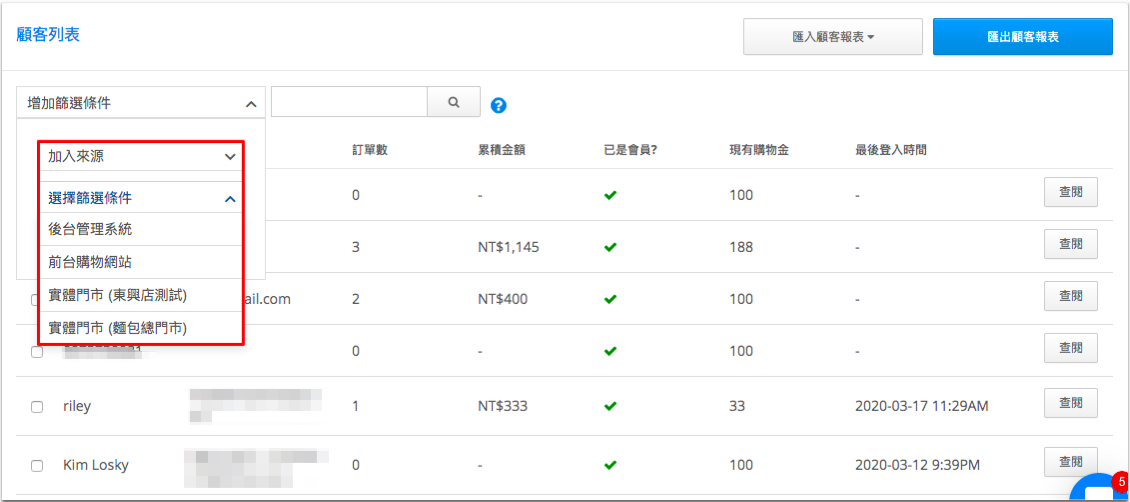
Task: Click the magnifier search icon button
Action: click(454, 102)
